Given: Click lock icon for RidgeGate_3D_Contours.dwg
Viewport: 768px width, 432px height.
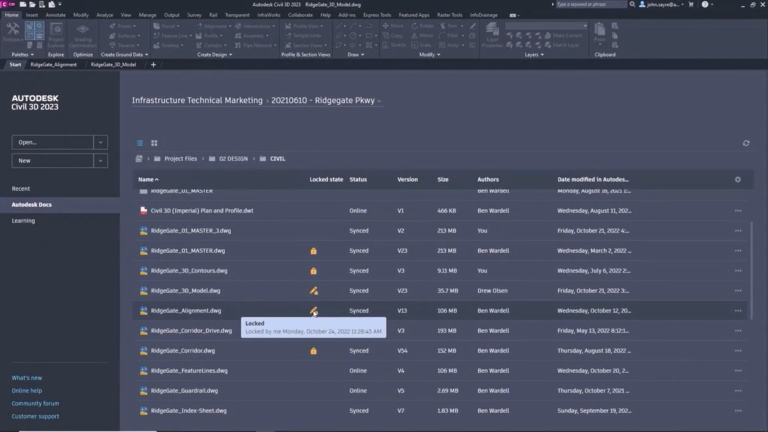Looking at the screenshot, I should click(313, 271).
